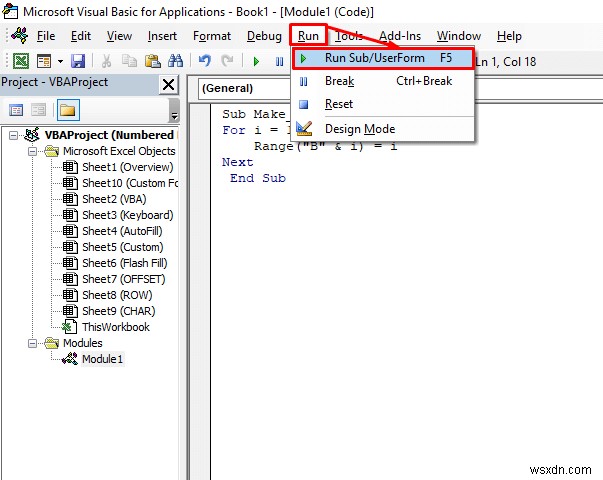Click the VBA icon left of File
Screen dimensions: 603x480
[x=19, y=35]
